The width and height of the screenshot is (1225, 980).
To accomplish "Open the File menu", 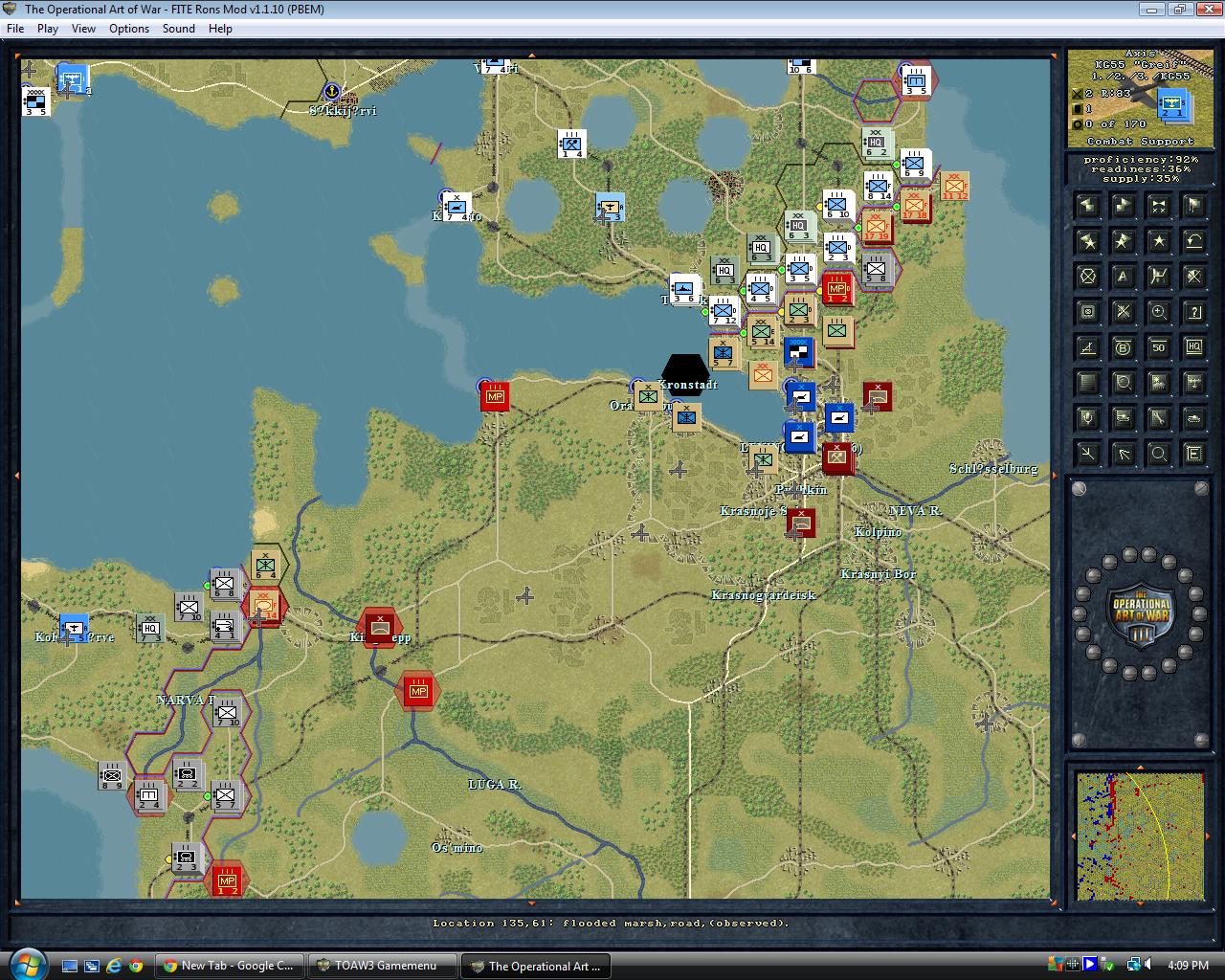I will coord(15,29).
